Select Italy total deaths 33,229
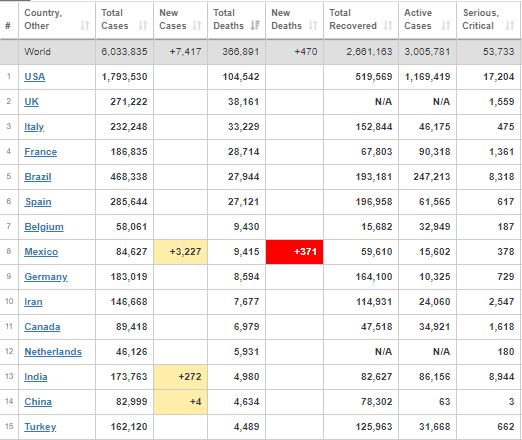This screenshot has height=440, width=522. pos(243,127)
